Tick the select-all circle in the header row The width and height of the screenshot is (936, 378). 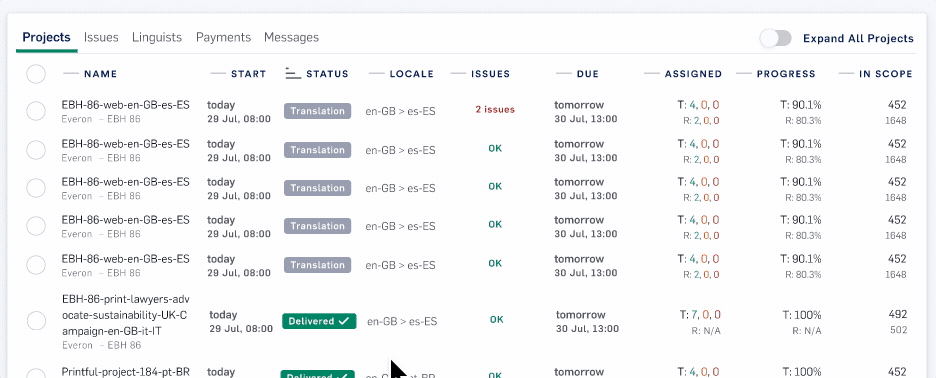(x=36, y=74)
